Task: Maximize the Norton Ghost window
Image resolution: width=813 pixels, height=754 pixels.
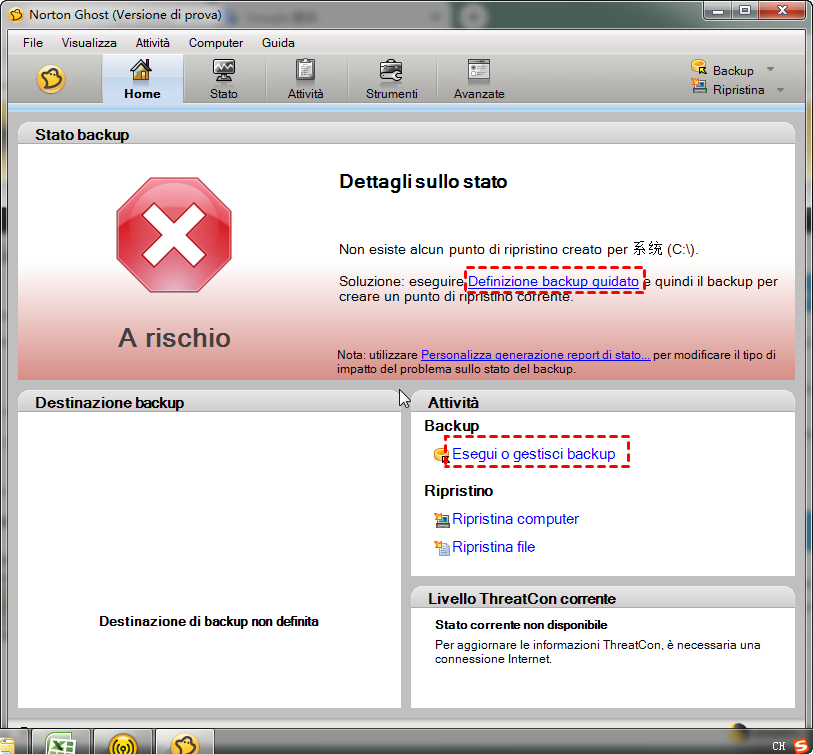Action: point(745,11)
